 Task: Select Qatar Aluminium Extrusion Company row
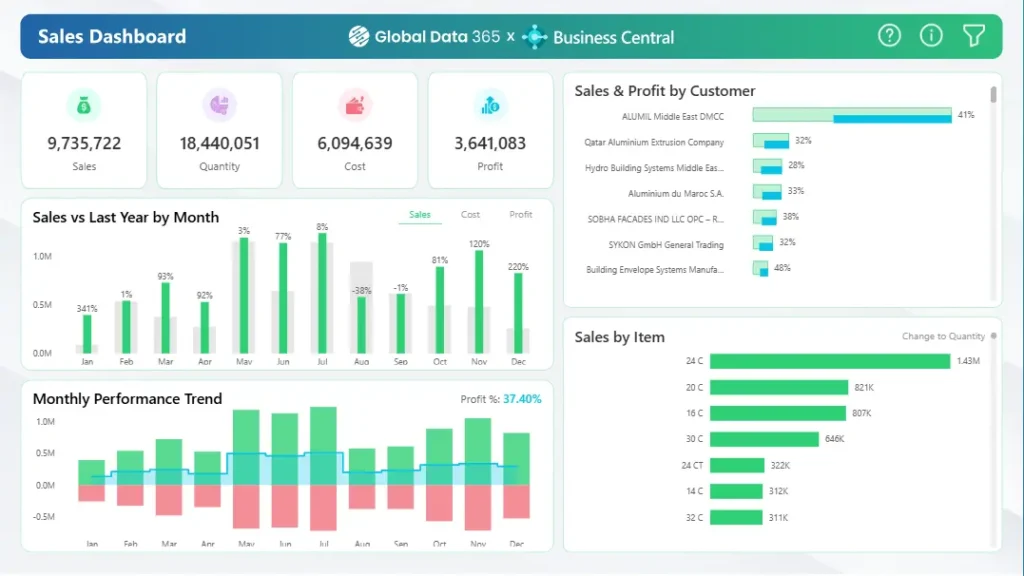(x=654, y=142)
